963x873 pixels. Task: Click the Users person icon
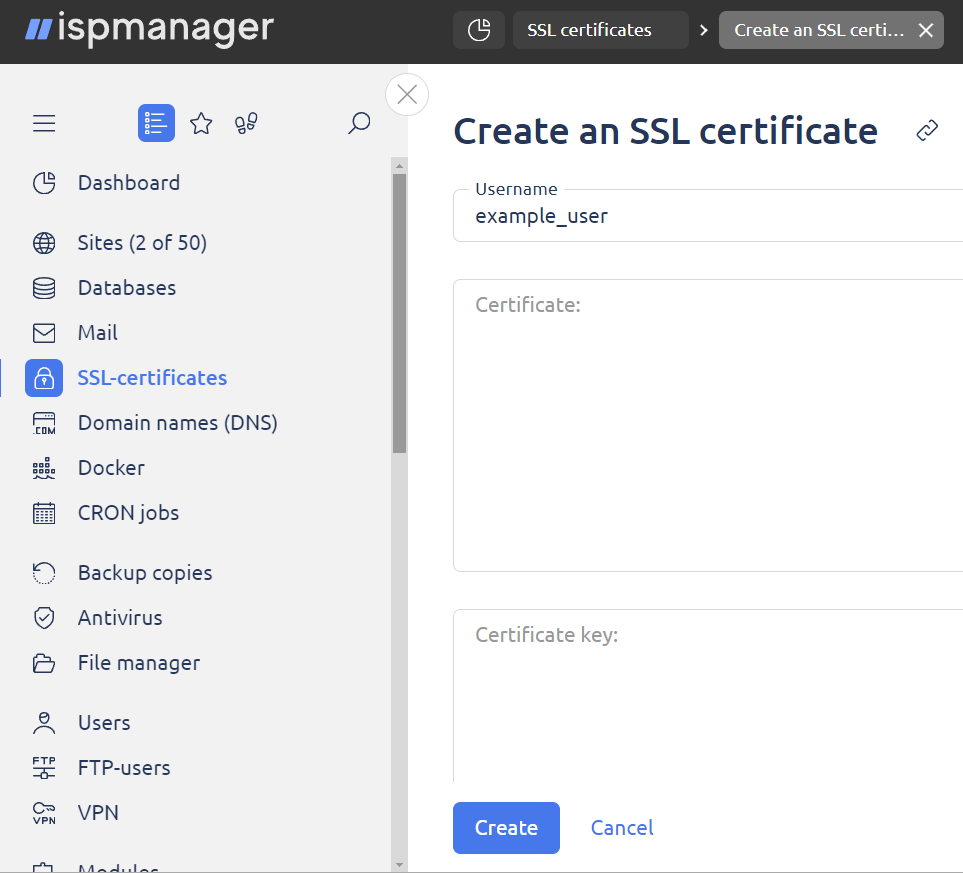tap(44, 723)
